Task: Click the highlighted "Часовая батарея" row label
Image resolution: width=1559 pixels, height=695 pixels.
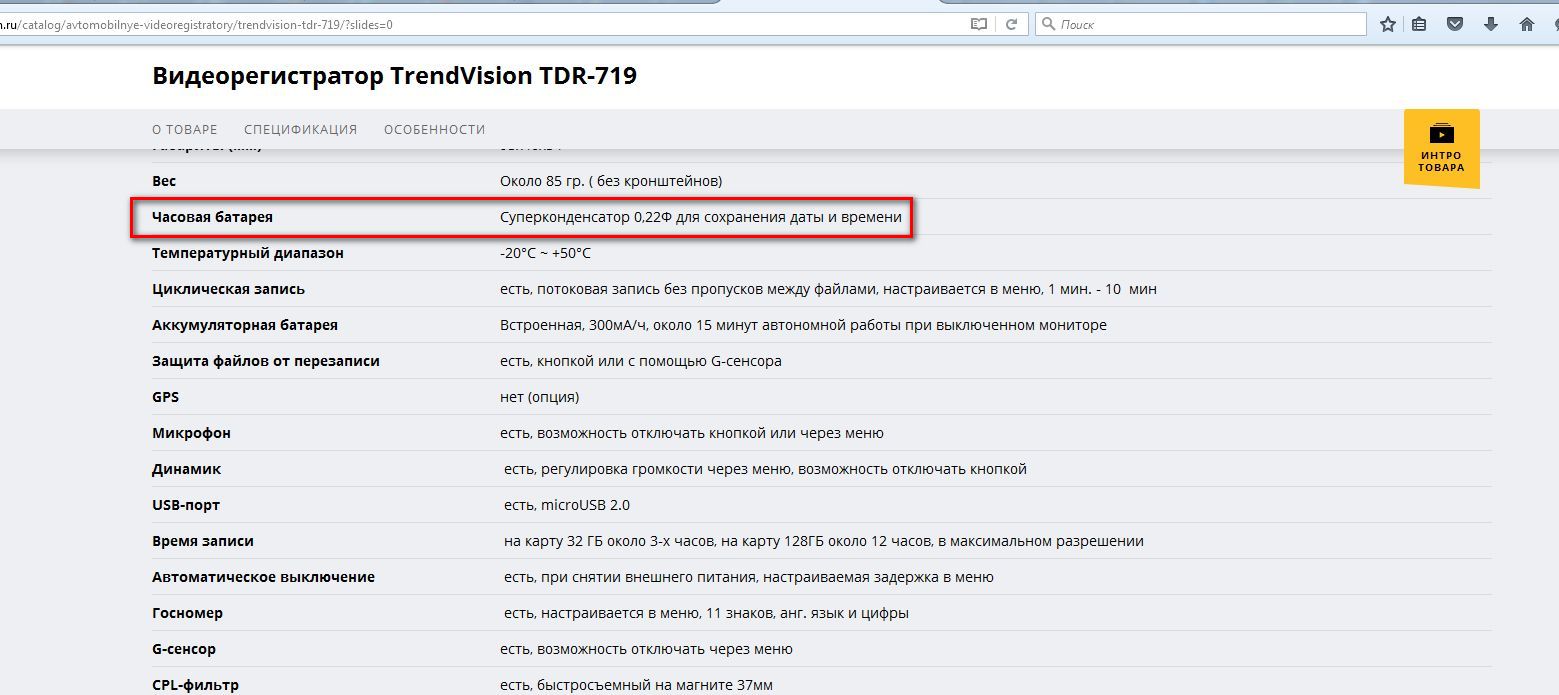Action: pos(212,217)
